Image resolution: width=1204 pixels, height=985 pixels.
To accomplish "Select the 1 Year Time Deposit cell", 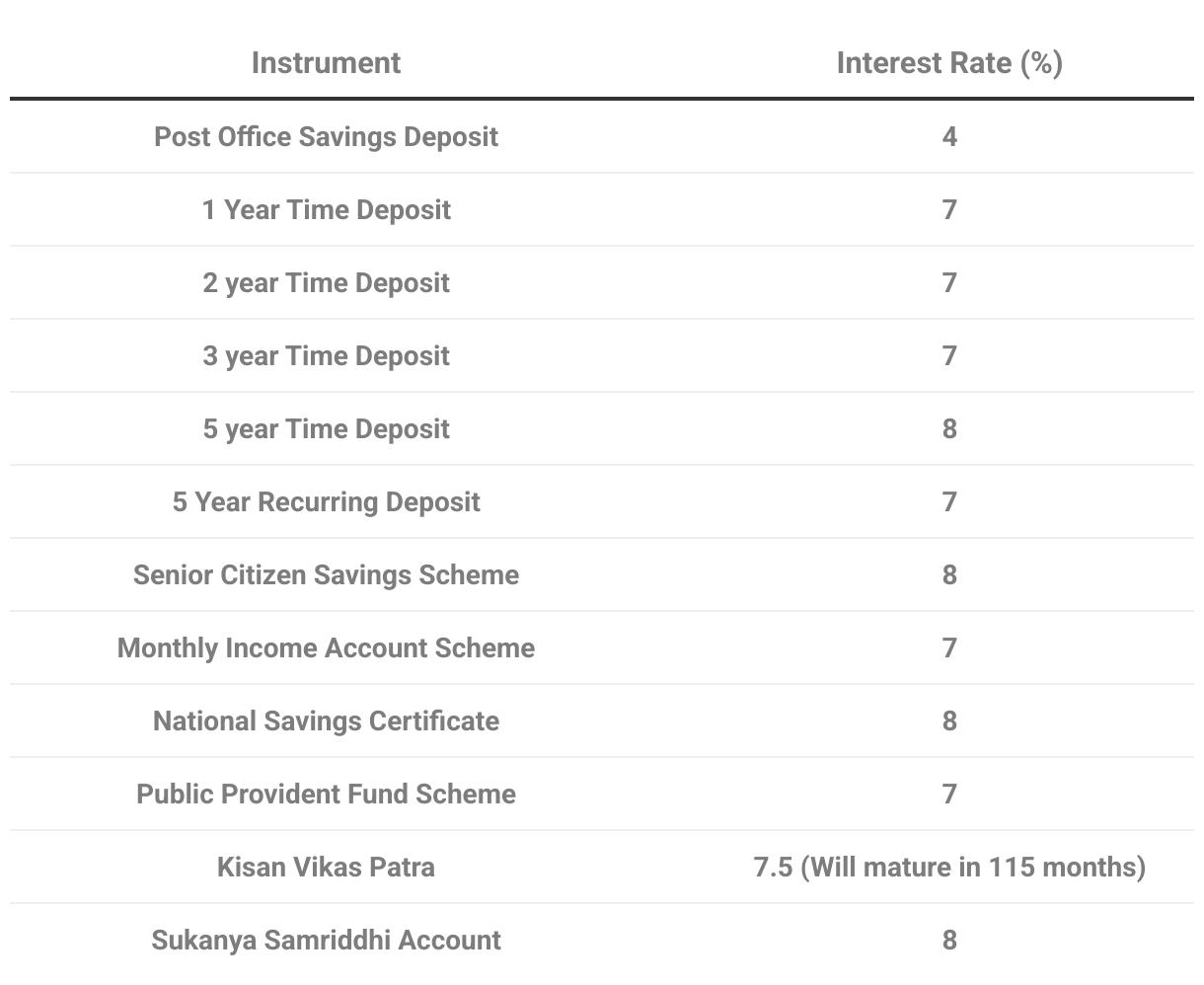I will click(x=326, y=210).
